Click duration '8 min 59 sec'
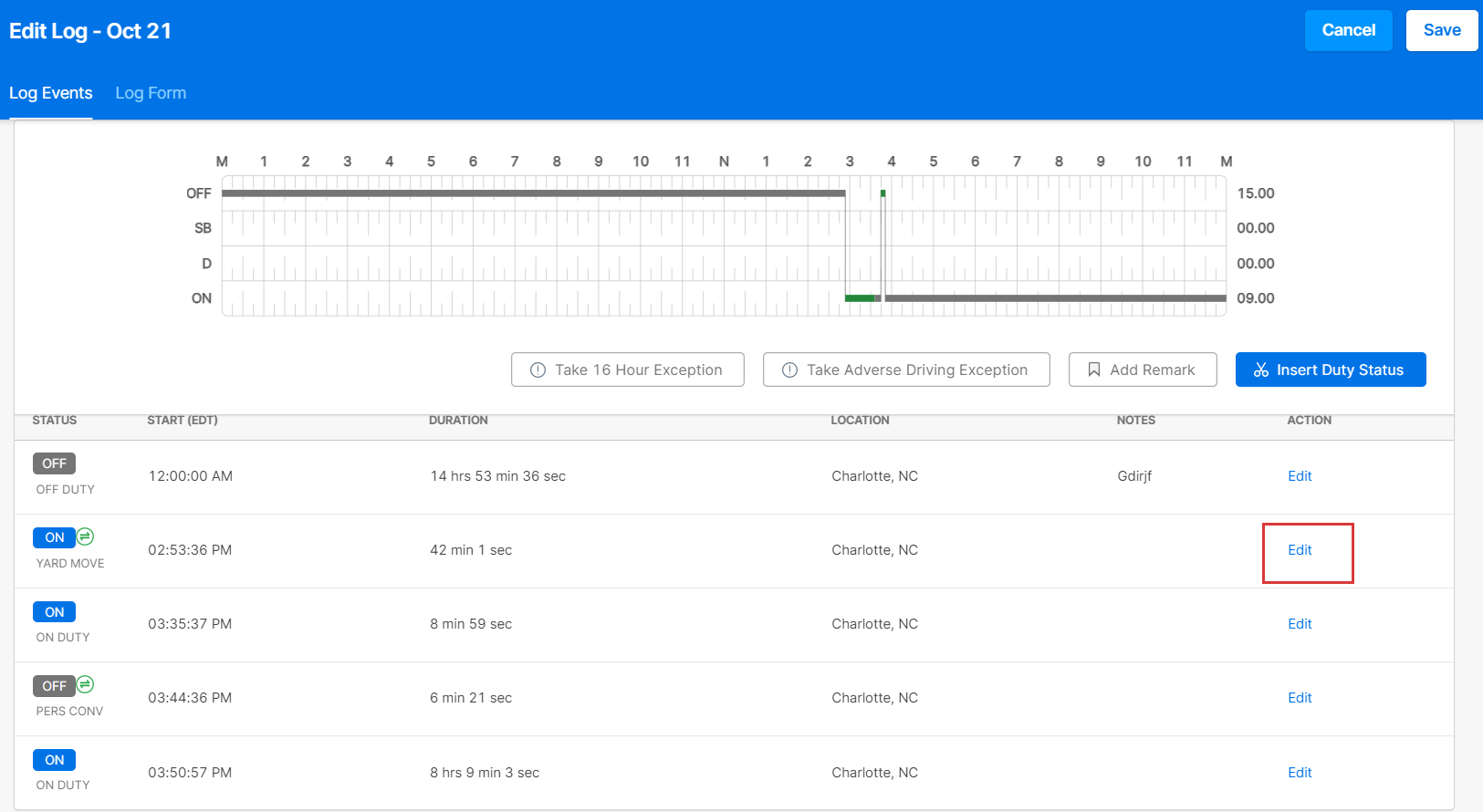Viewport: 1483px width, 812px height. pyautogui.click(x=471, y=624)
